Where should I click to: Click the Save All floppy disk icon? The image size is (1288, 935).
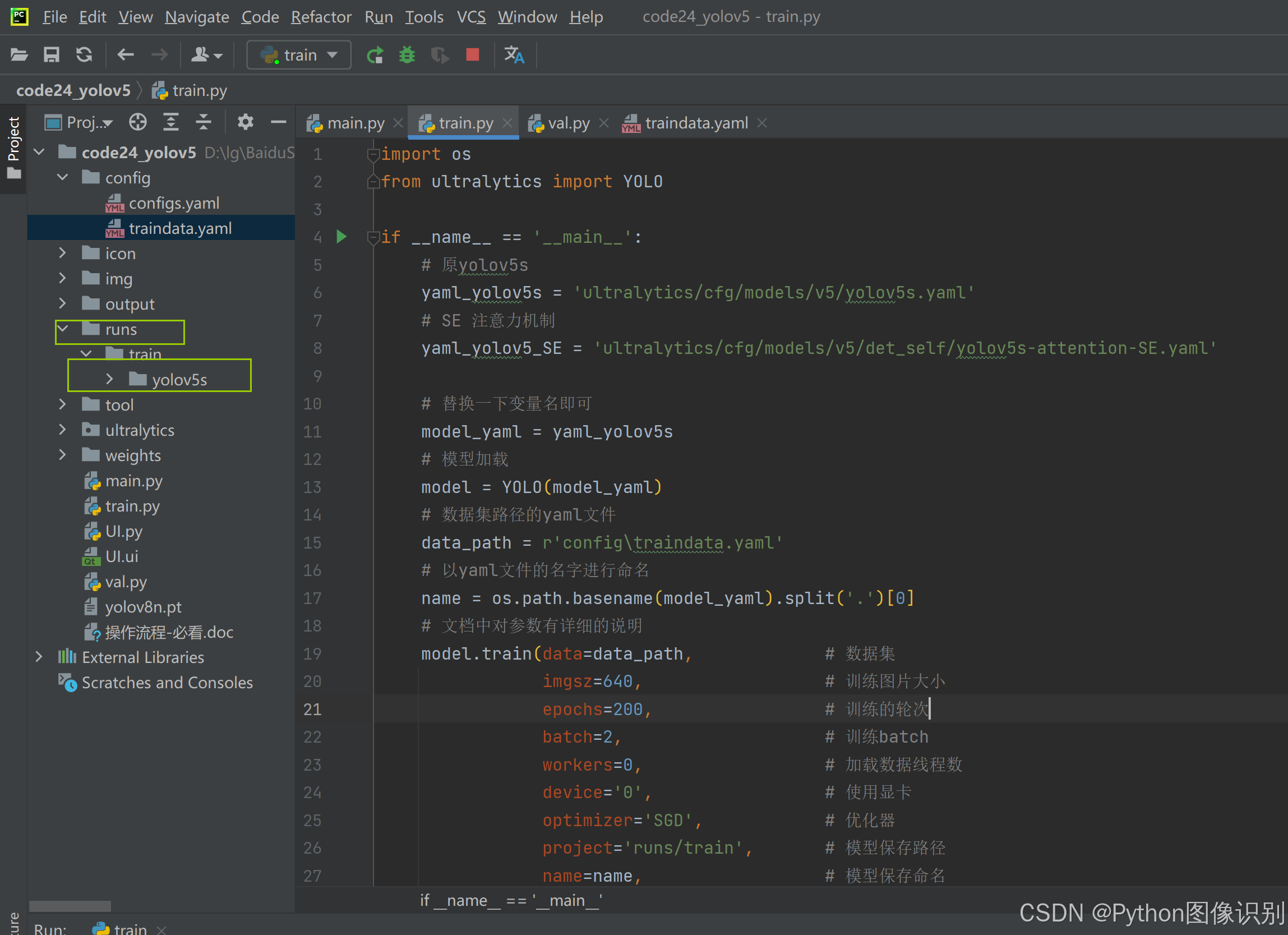(52, 55)
